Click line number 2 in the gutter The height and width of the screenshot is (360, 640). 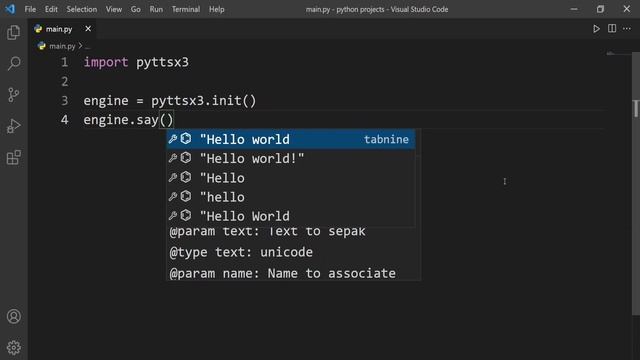(64, 81)
